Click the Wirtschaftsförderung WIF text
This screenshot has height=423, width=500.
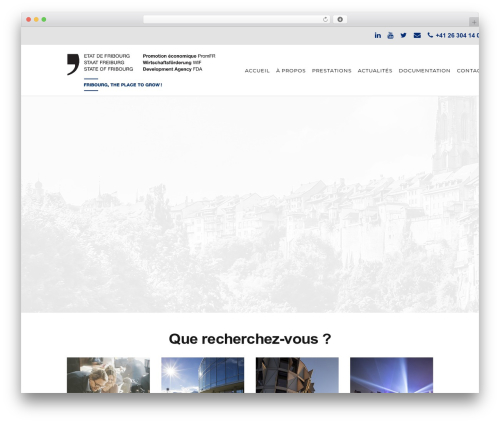[172, 62]
